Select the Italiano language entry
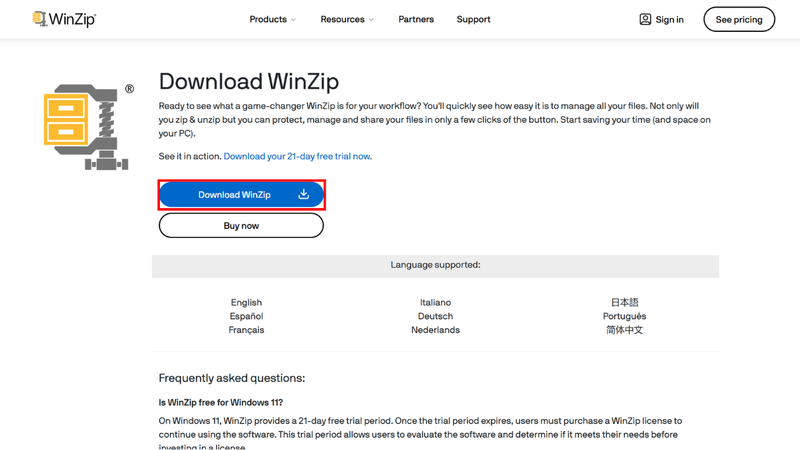 (x=435, y=303)
